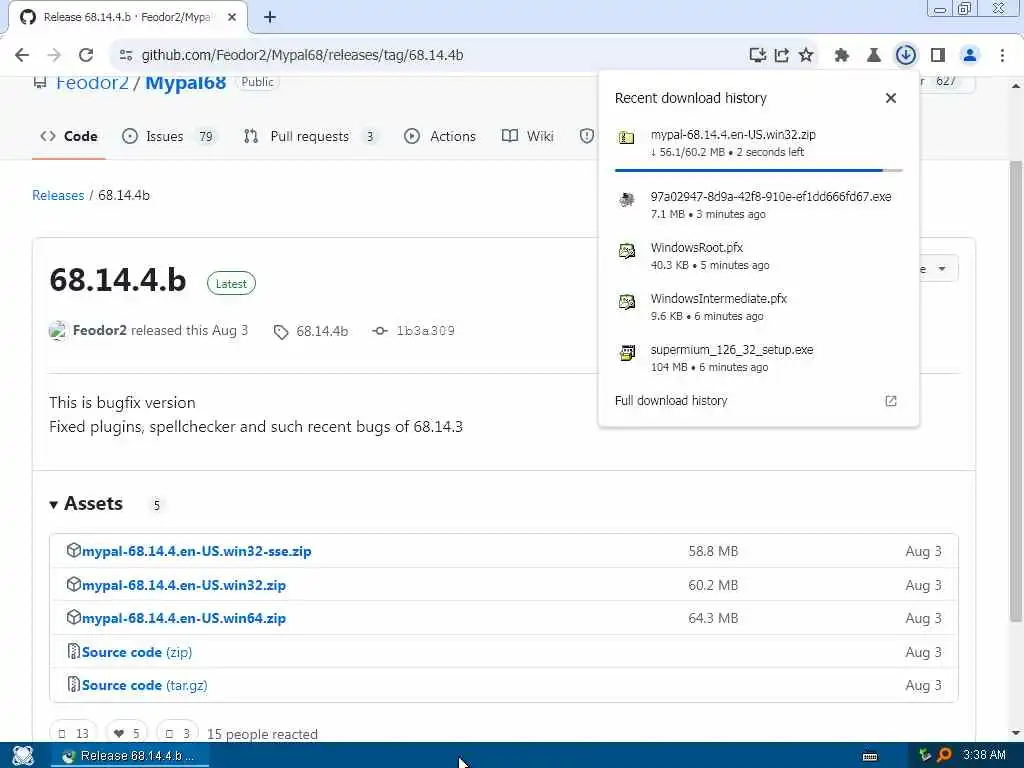Go back with the browser back arrow
1024x768 pixels.
click(22, 55)
